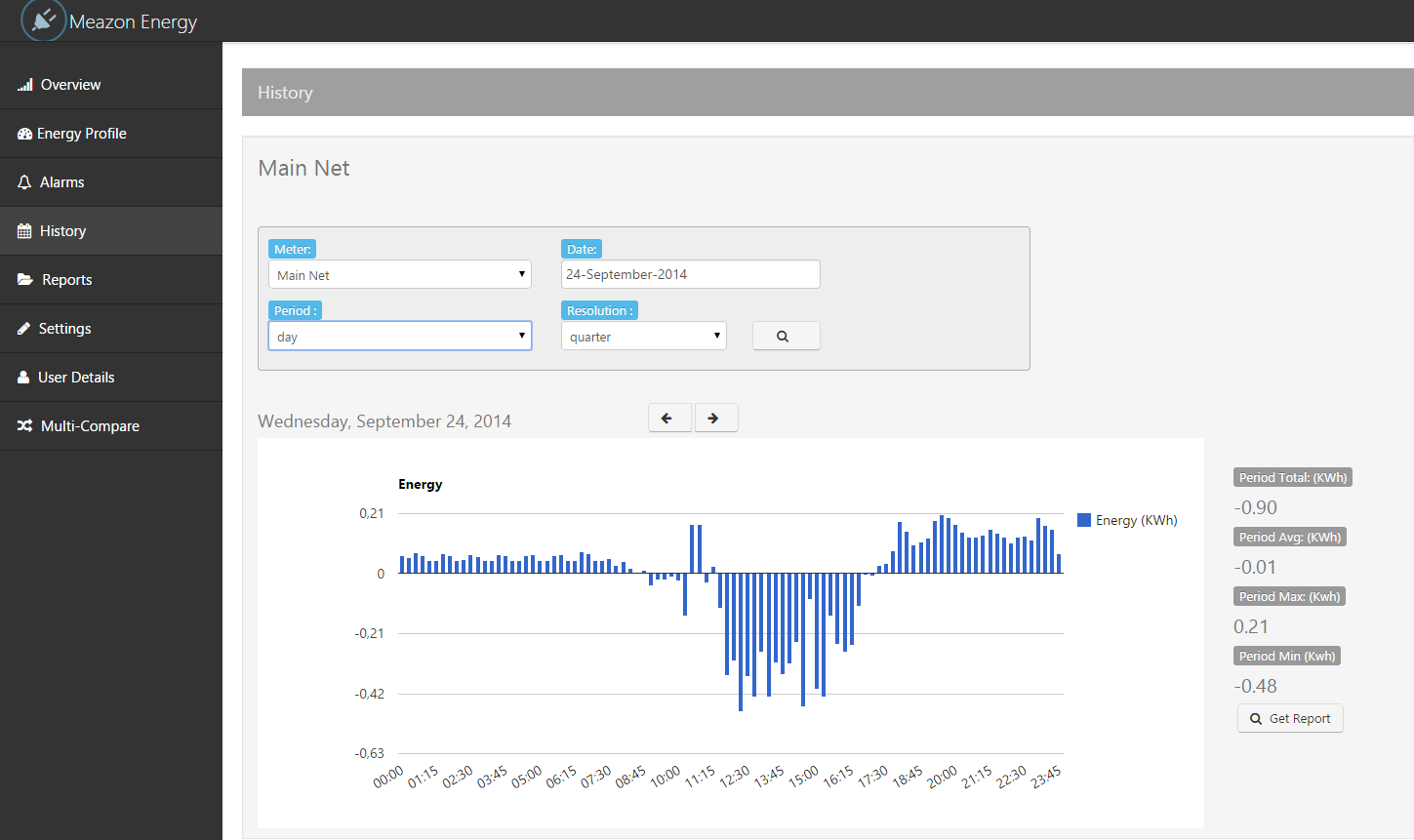Click the 12:30 x-axis label

pos(735,777)
